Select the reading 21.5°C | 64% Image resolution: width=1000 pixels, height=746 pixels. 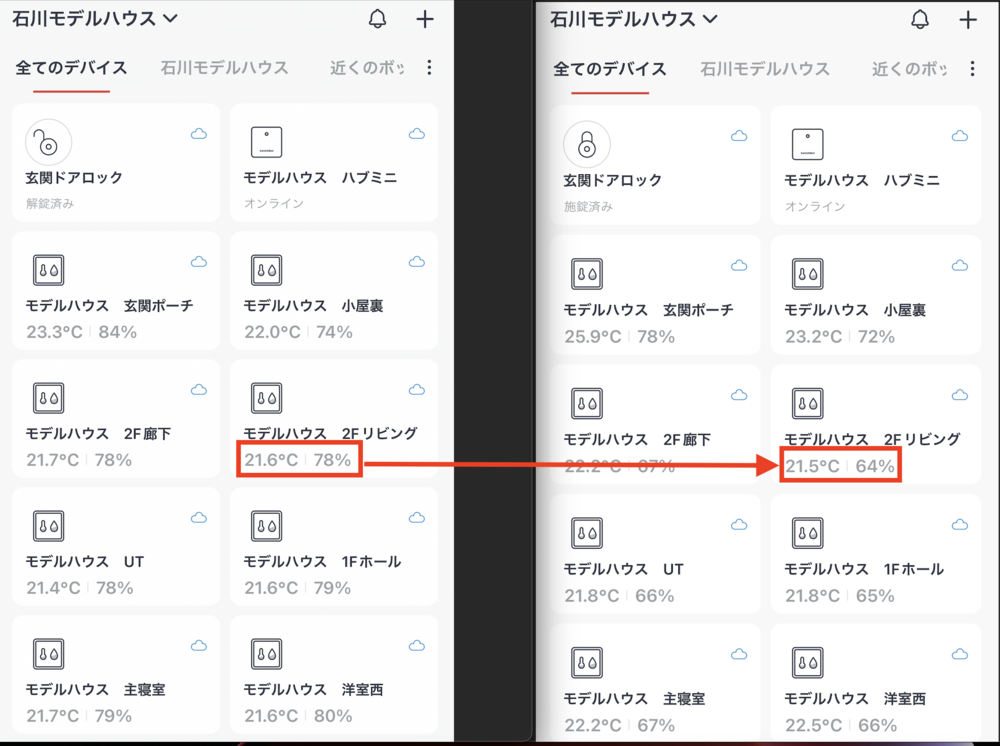point(840,466)
